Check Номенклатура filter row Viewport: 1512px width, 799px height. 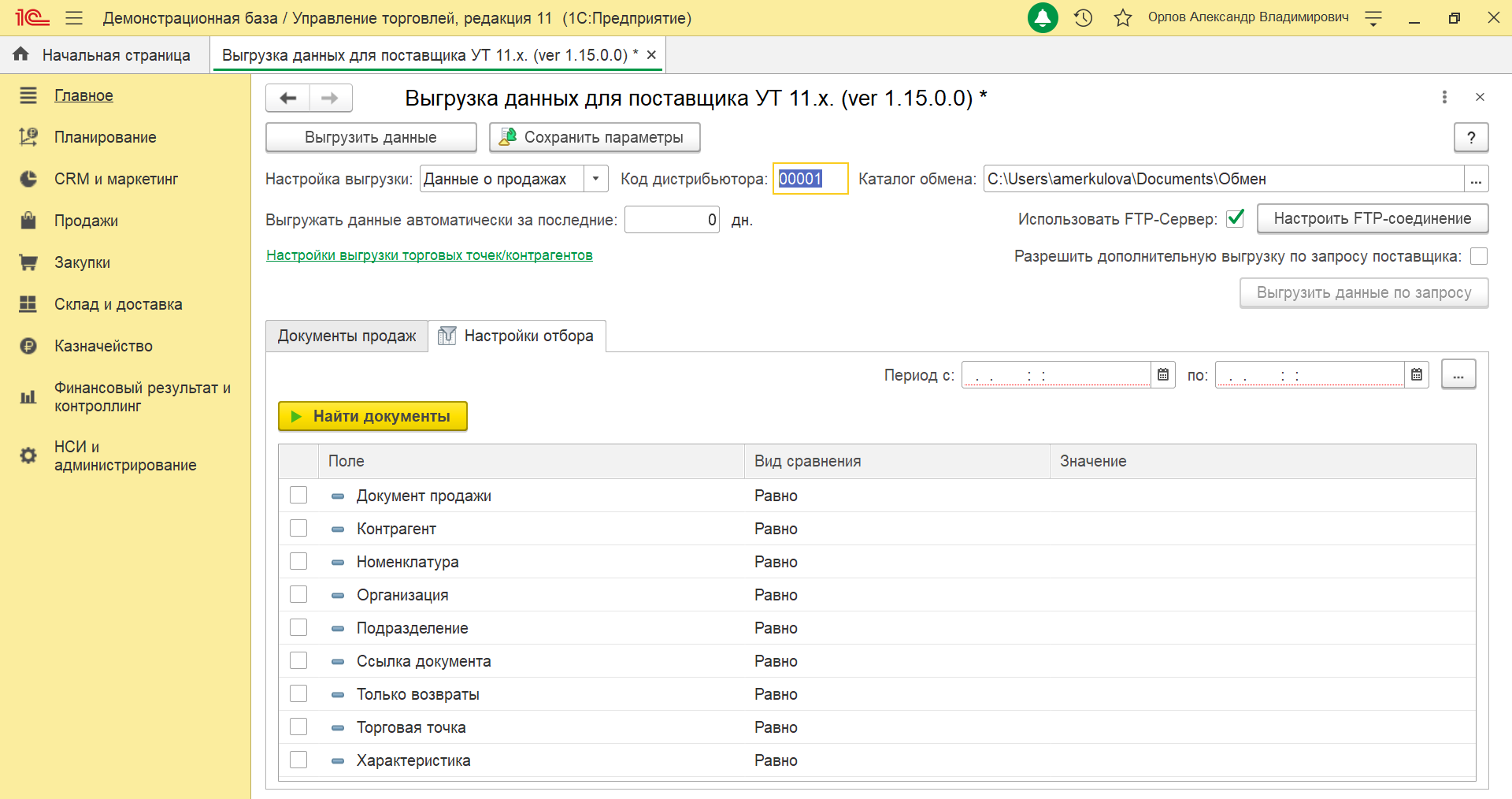pyautogui.click(x=298, y=561)
